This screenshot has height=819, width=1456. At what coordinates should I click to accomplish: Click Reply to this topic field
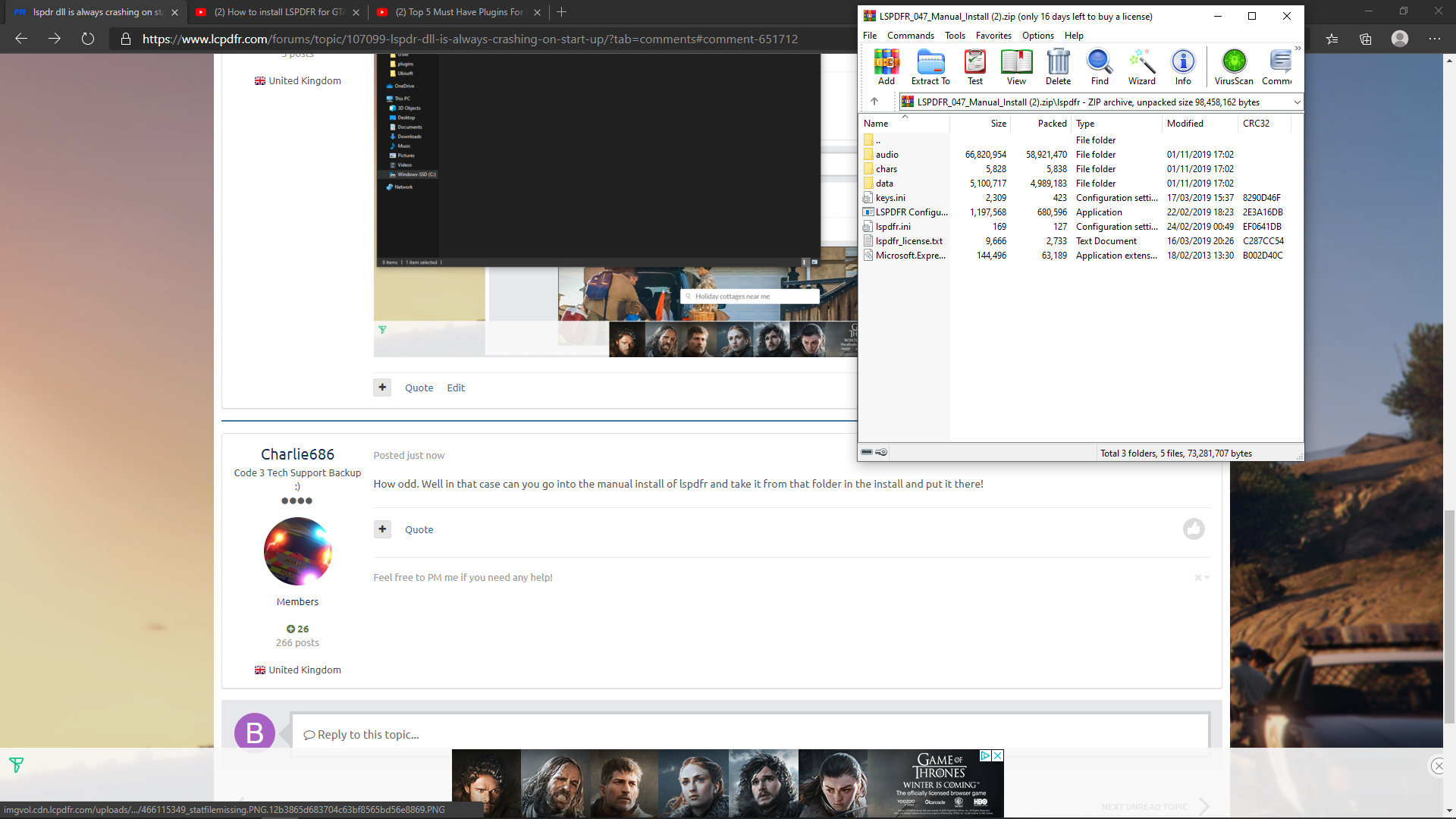tap(749, 734)
